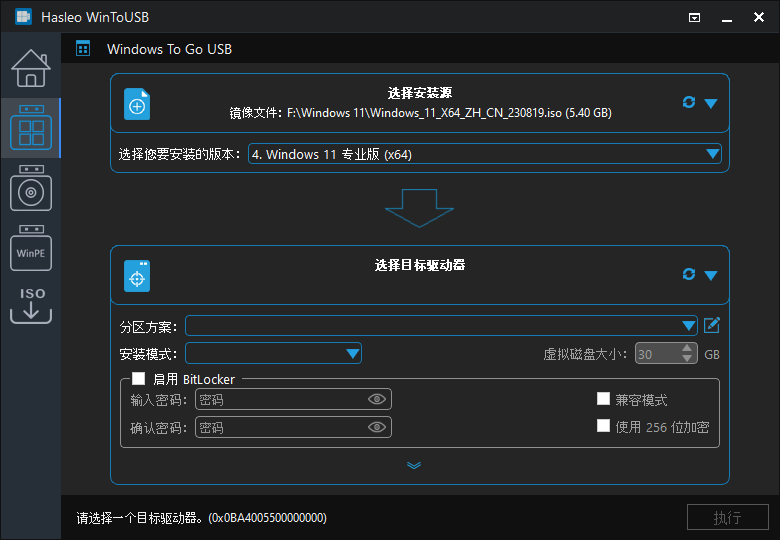The width and height of the screenshot is (780, 540).
Task: Toggle 使用 256 位加密 checkbox
Action: click(603, 426)
